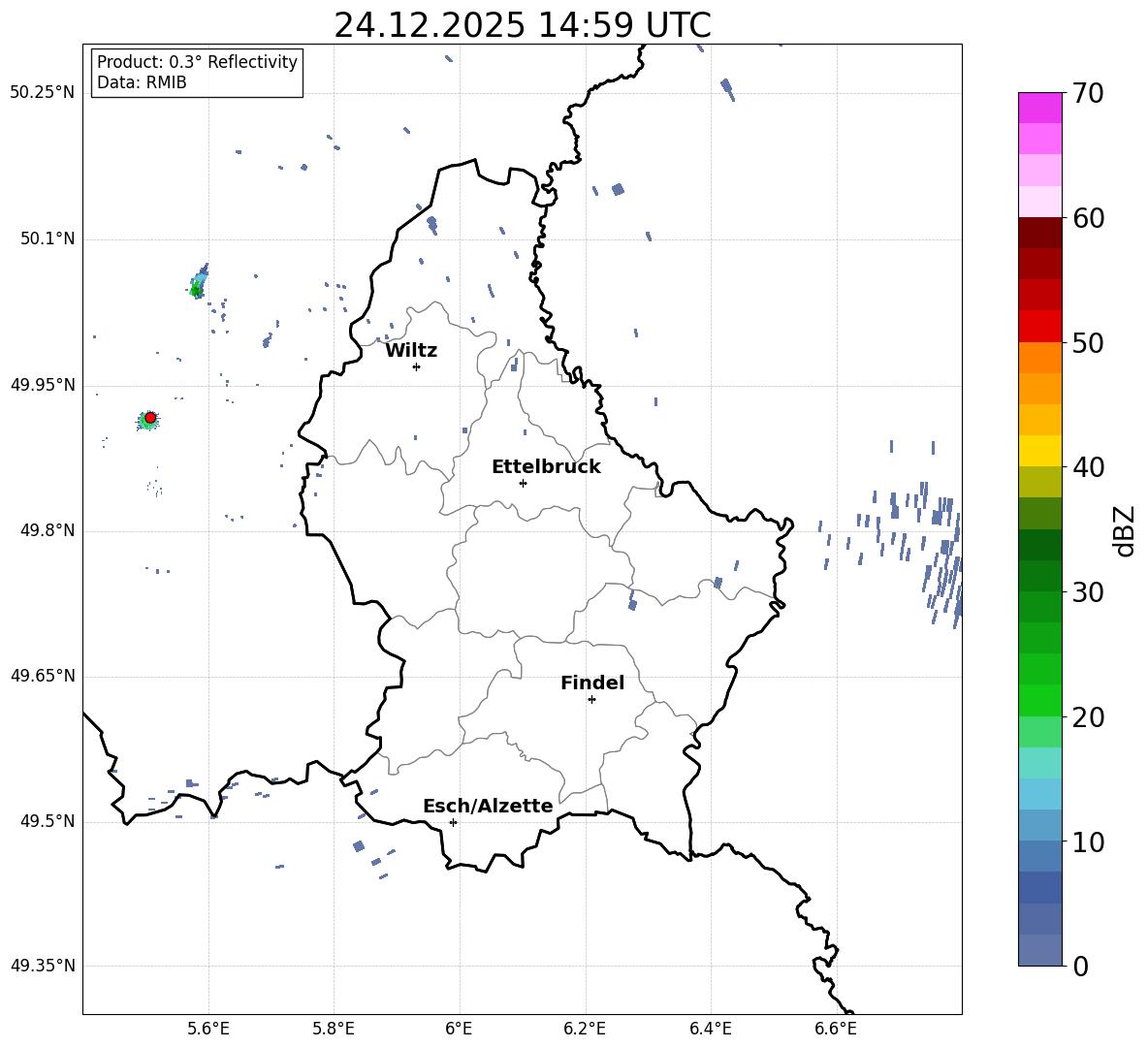Click the plot title date 24.12.2025 14:59 UTC
1148x1048 pixels.
[x=523, y=25]
